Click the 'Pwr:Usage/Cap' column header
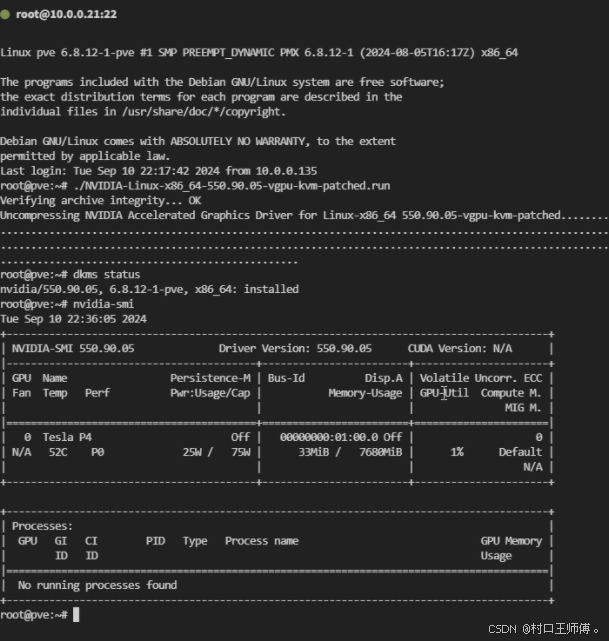Viewport: 609px width, 641px height. pos(210,393)
